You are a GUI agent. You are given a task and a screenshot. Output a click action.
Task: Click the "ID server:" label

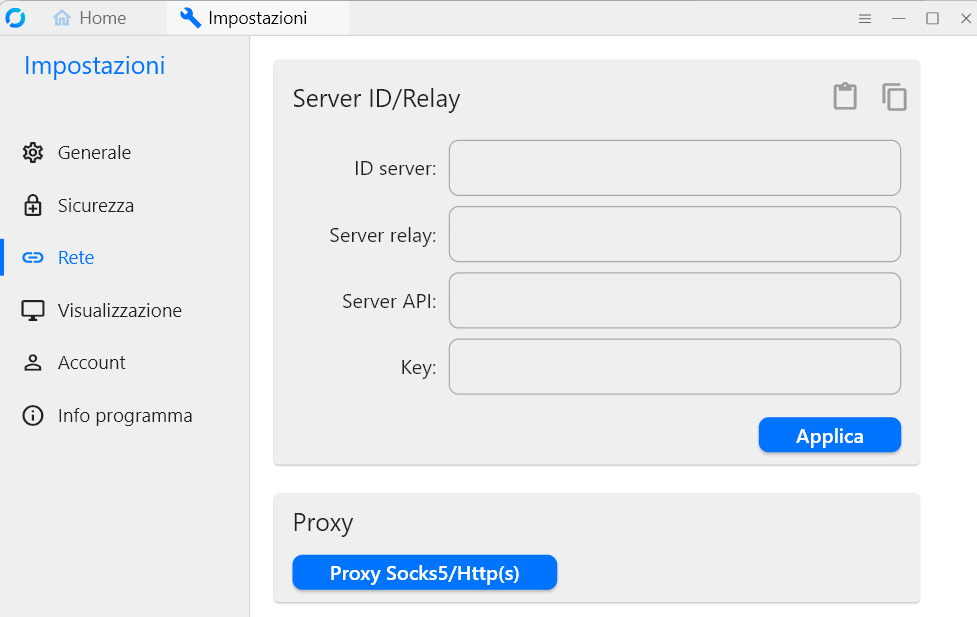click(395, 168)
